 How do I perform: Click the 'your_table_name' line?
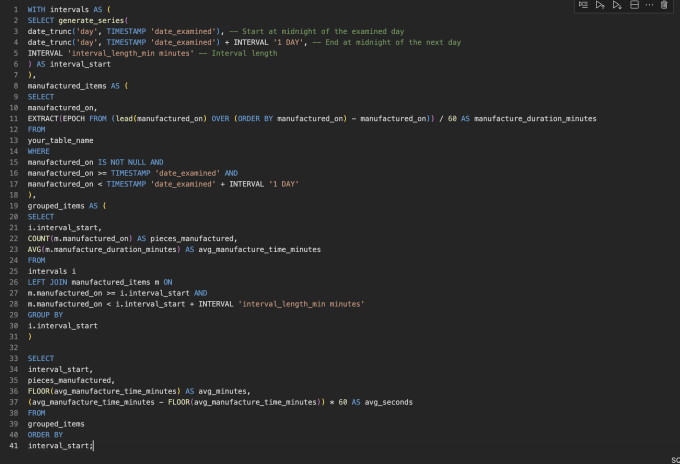60,141
